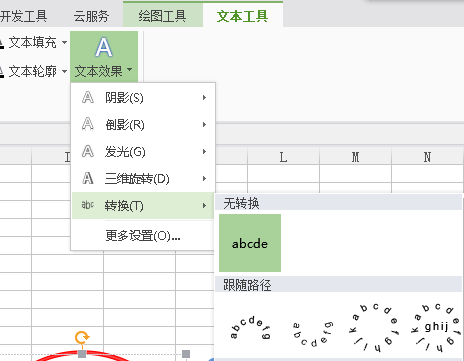Apply the downward arch path text effect
Viewport: 464px width, 361px height.
[x=313, y=334]
